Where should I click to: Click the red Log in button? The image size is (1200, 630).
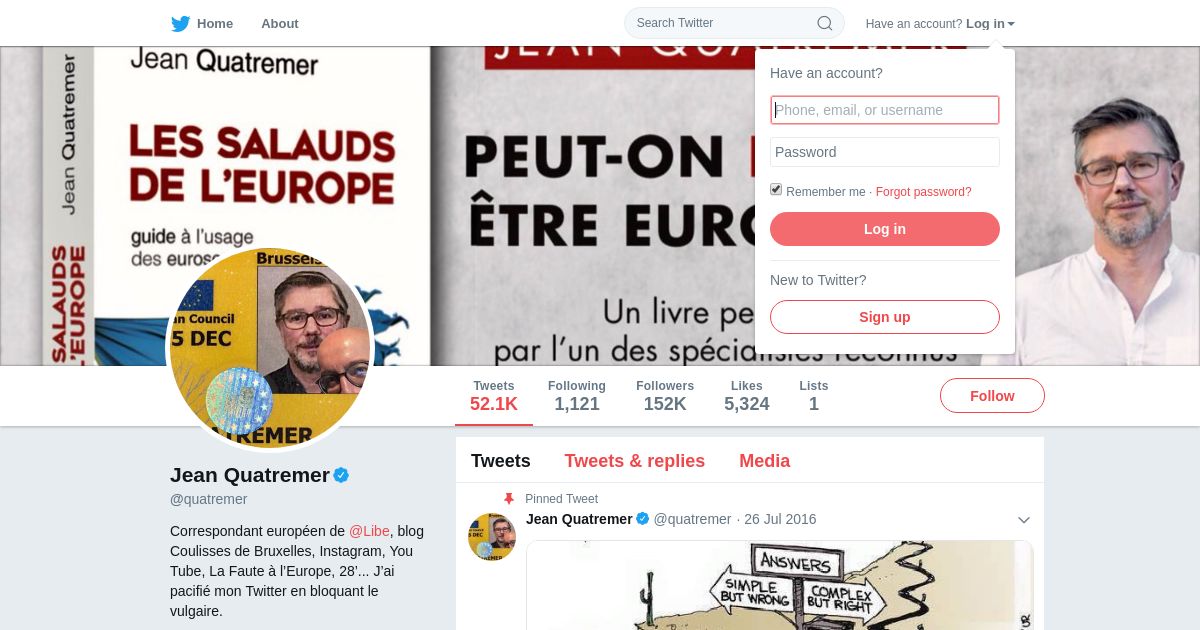tap(885, 229)
